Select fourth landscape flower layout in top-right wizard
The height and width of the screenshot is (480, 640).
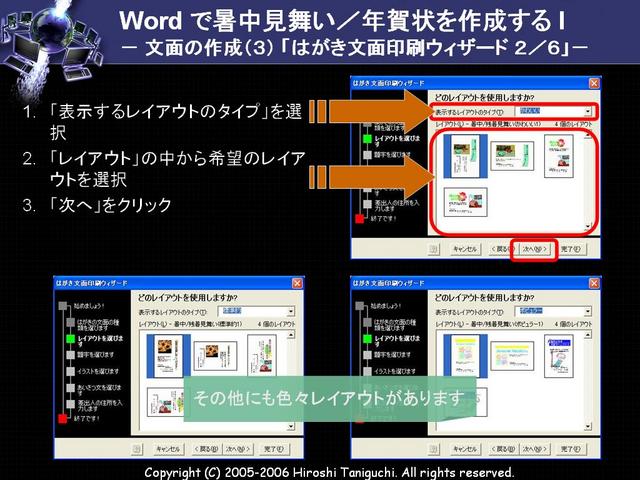pos(465,202)
